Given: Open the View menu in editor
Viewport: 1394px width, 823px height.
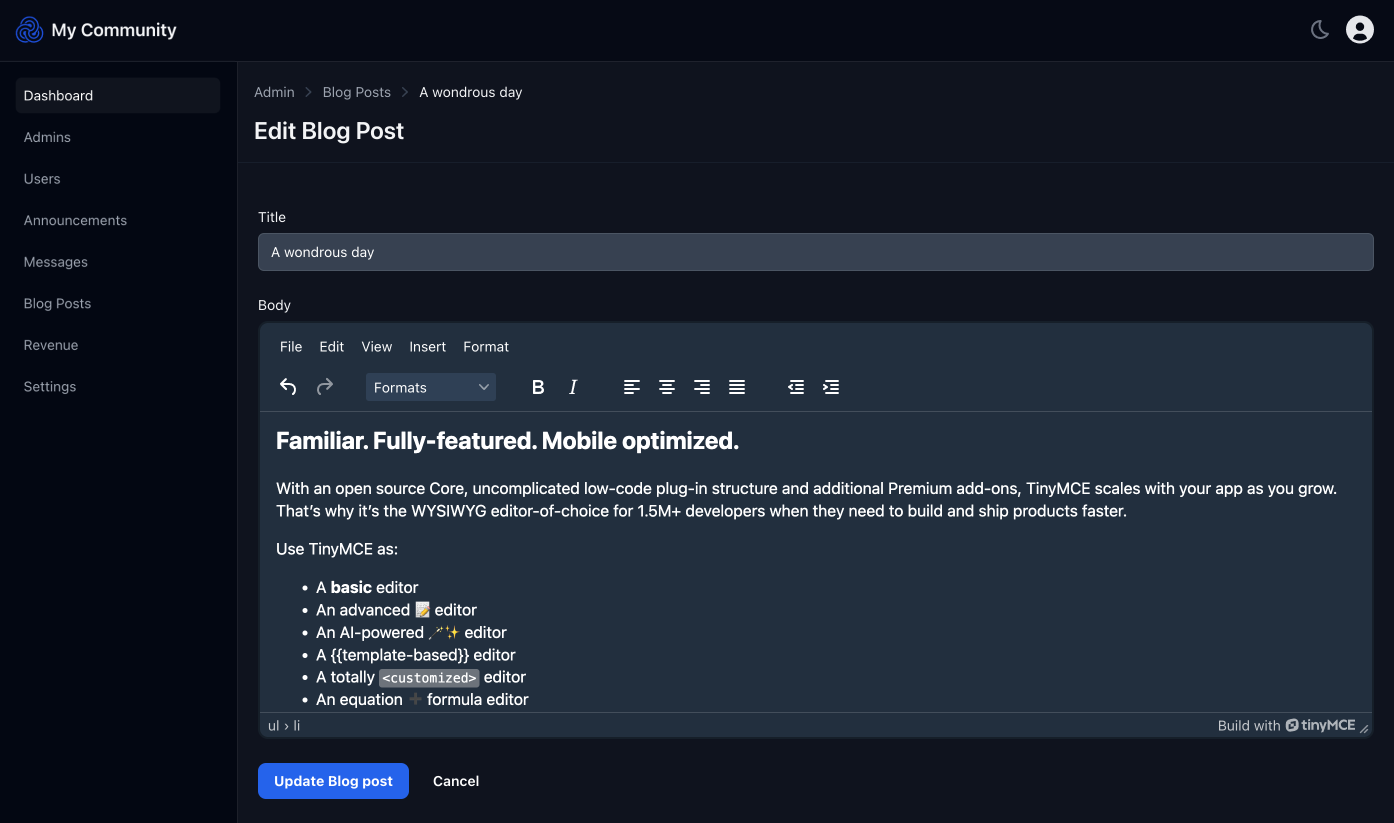Looking at the screenshot, I should [x=377, y=347].
